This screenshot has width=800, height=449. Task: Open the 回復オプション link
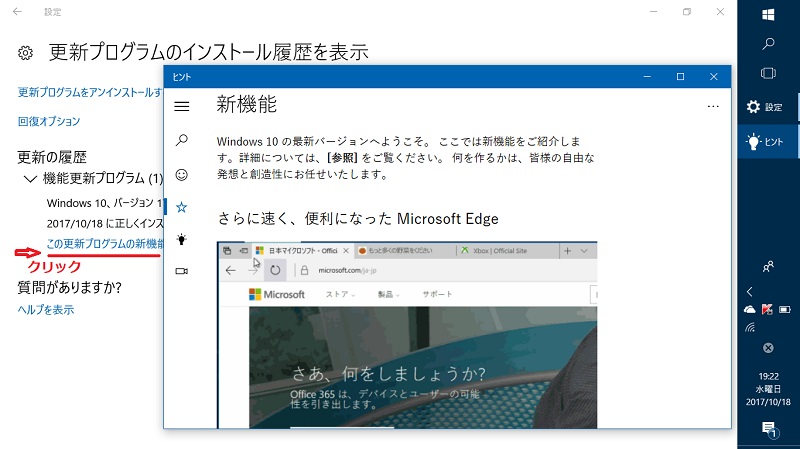49,121
